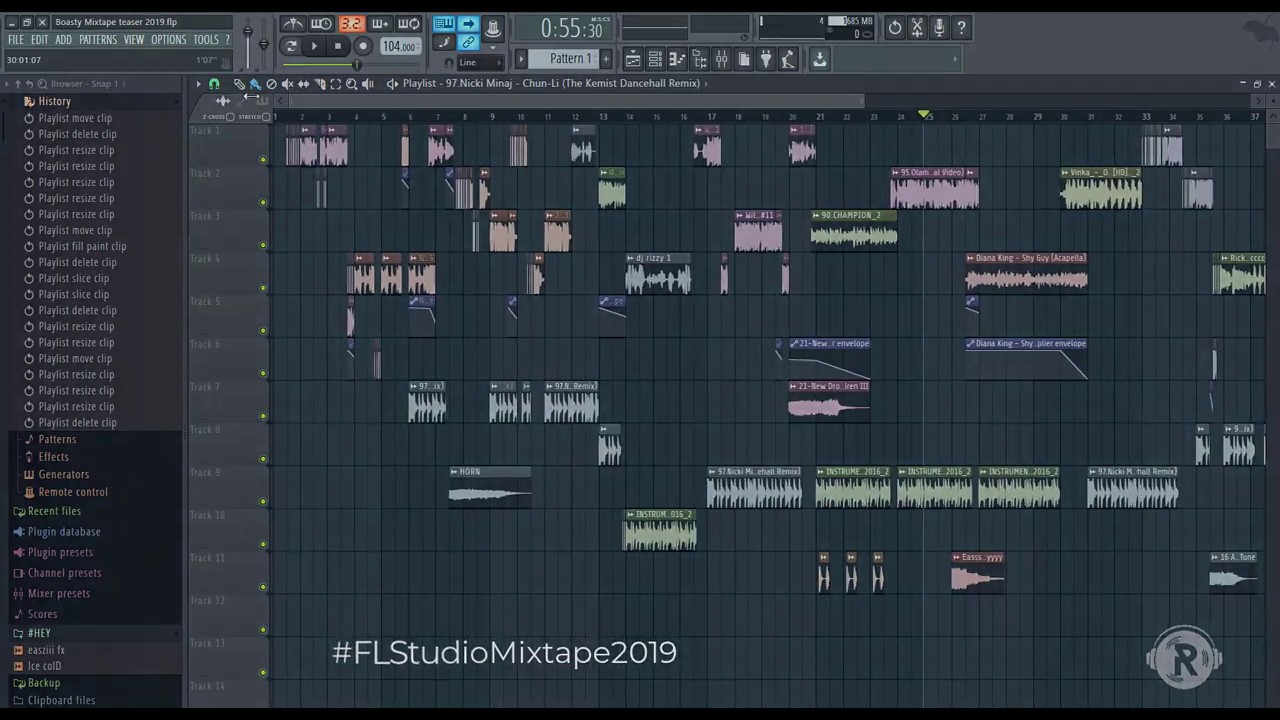The image size is (1280, 720).
Task: Open the PATTERNS menu
Action: pyautogui.click(x=98, y=40)
